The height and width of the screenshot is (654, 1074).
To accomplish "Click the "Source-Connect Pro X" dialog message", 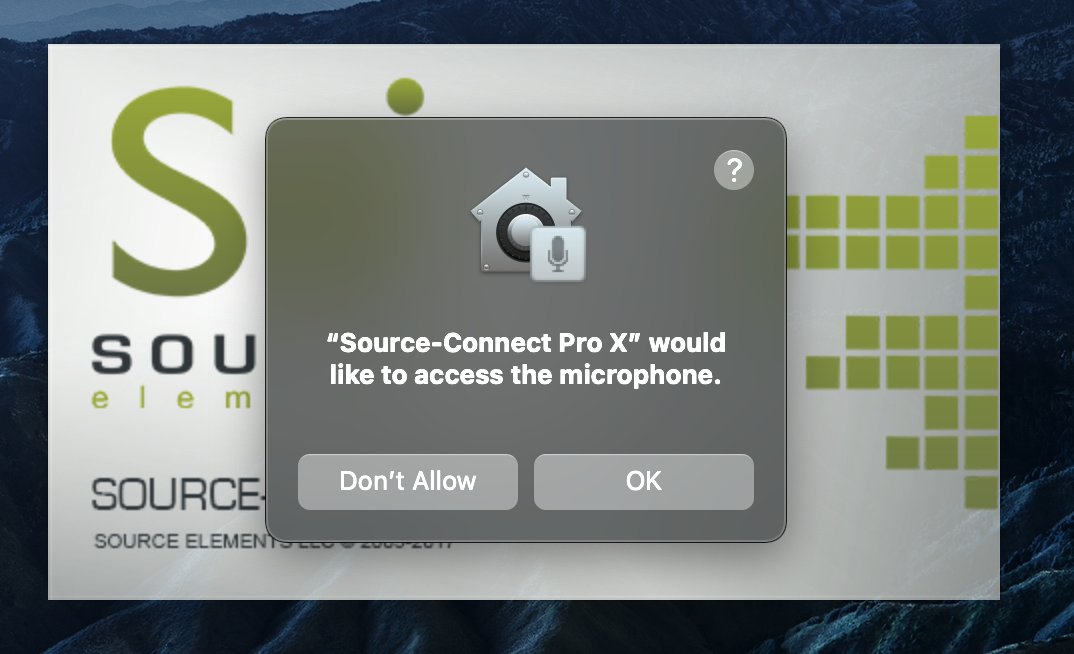I will pyautogui.click(x=525, y=342).
